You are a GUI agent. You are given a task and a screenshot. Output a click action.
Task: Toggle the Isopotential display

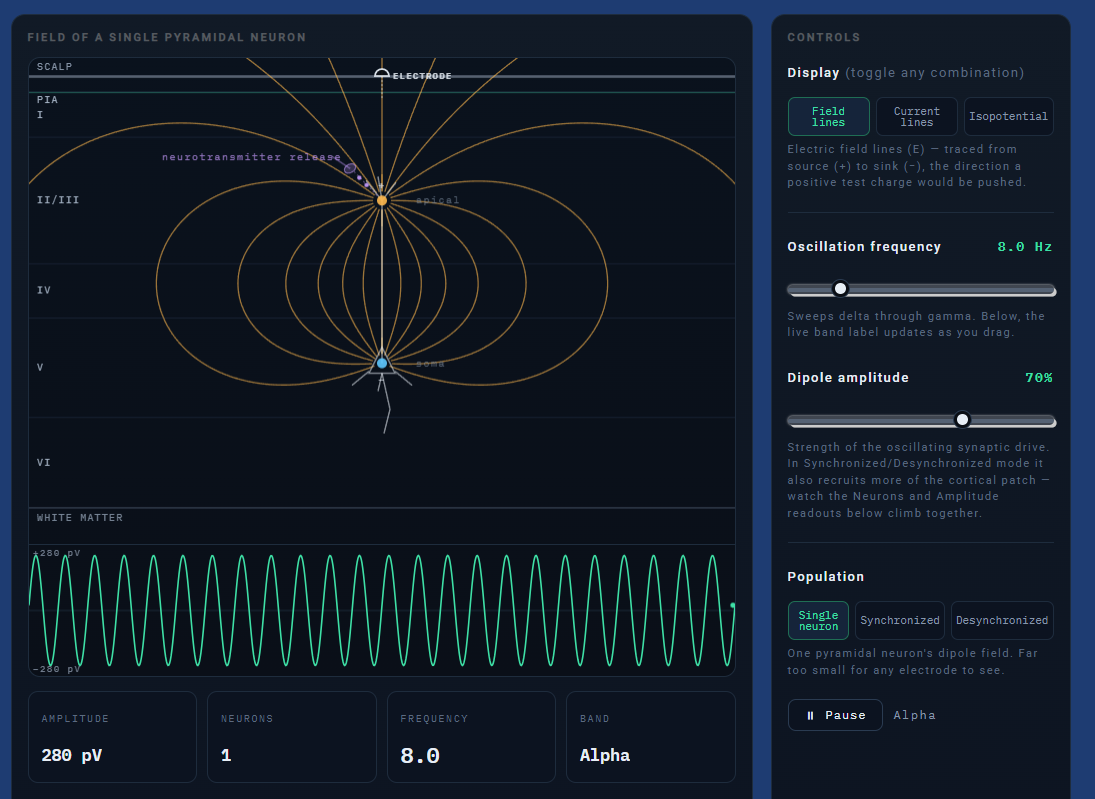click(x=1008, y=117)
